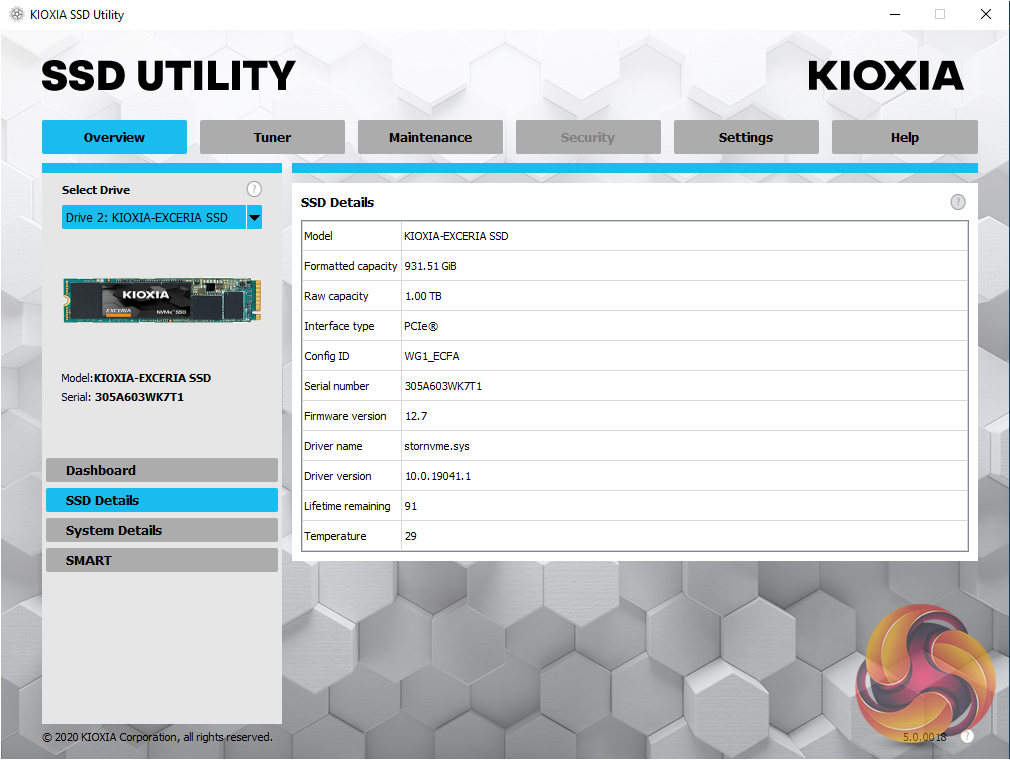Click the Raw capacity label

336,296
